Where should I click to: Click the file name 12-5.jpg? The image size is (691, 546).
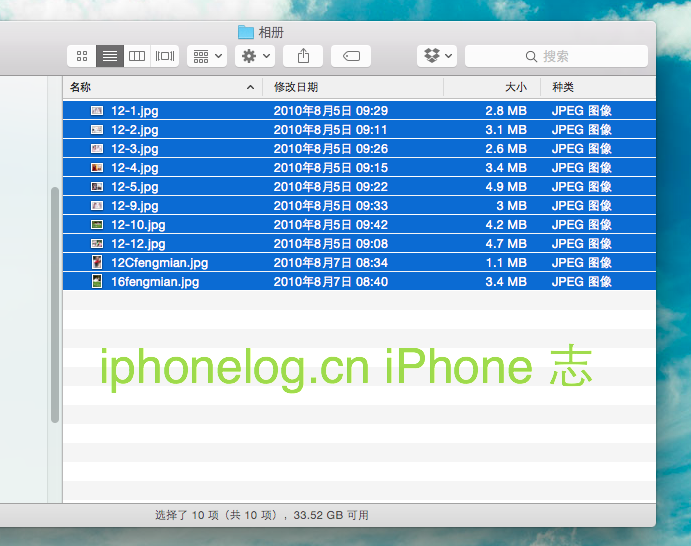[x=135, y=187]
